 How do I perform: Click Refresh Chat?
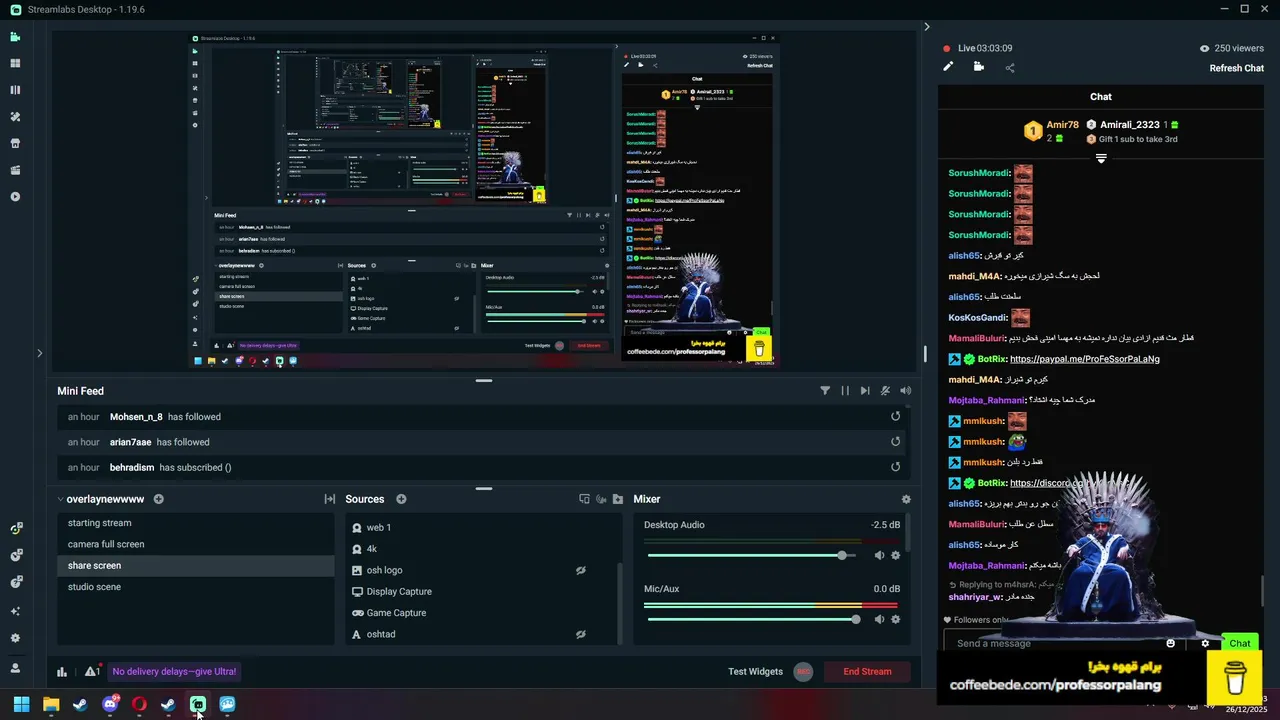tap(1237, 68)
